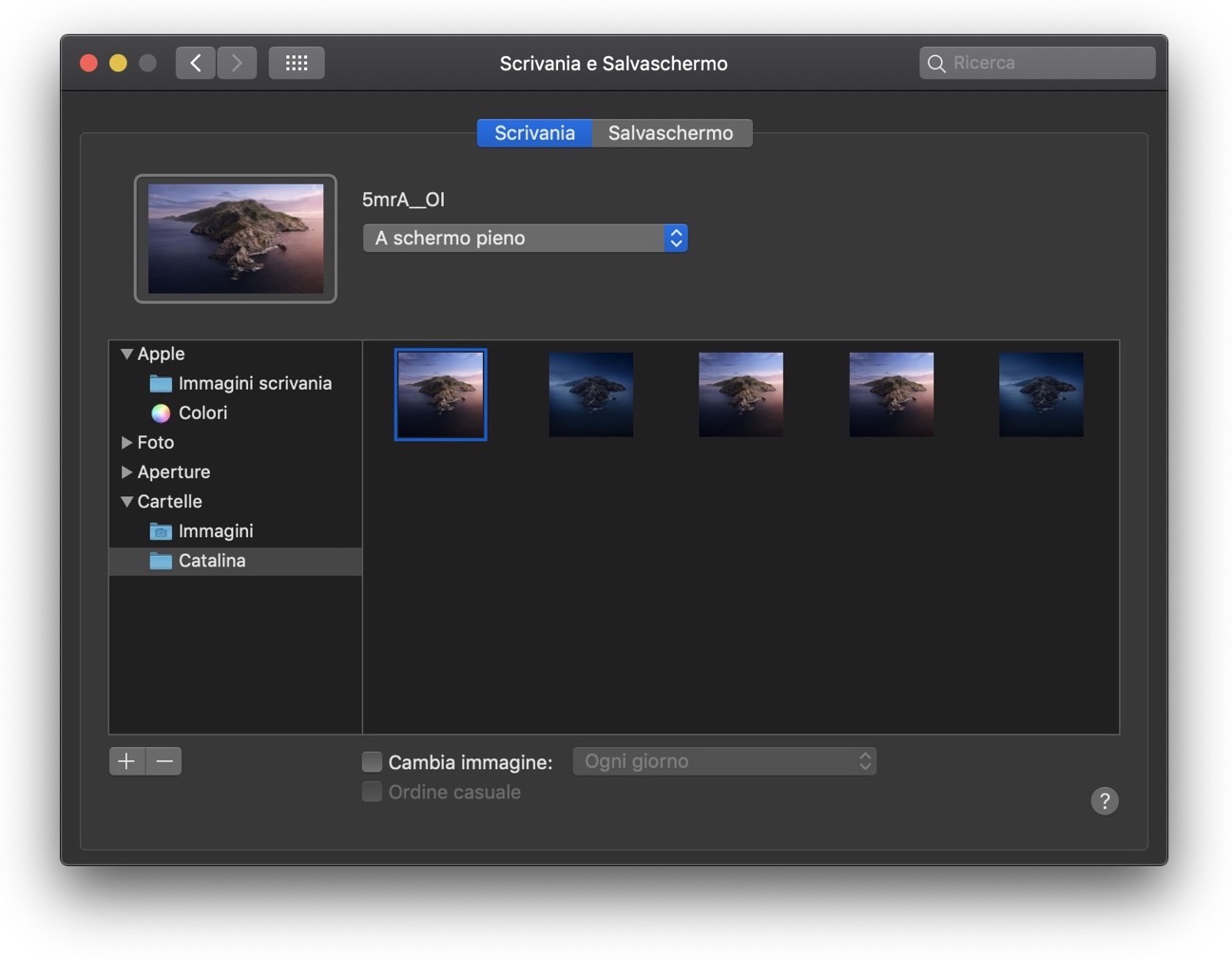Click the Apple heading in the sidebar

click(x=161, y=354)
